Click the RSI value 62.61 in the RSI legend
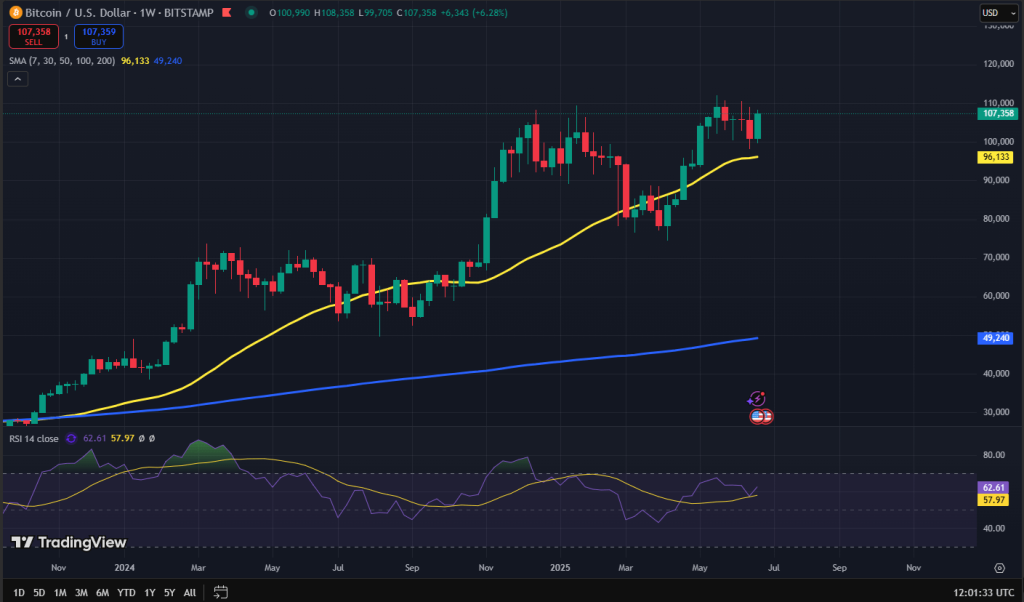 tap(95, 439)
